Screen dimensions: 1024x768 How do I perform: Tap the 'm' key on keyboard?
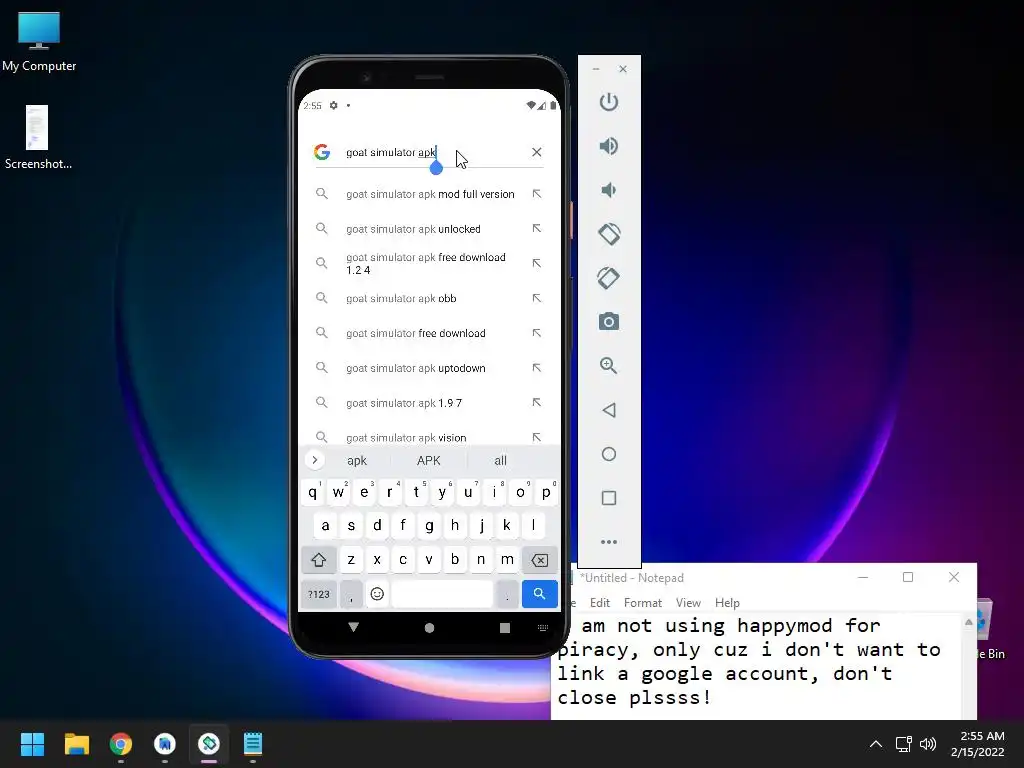point(507,560)
